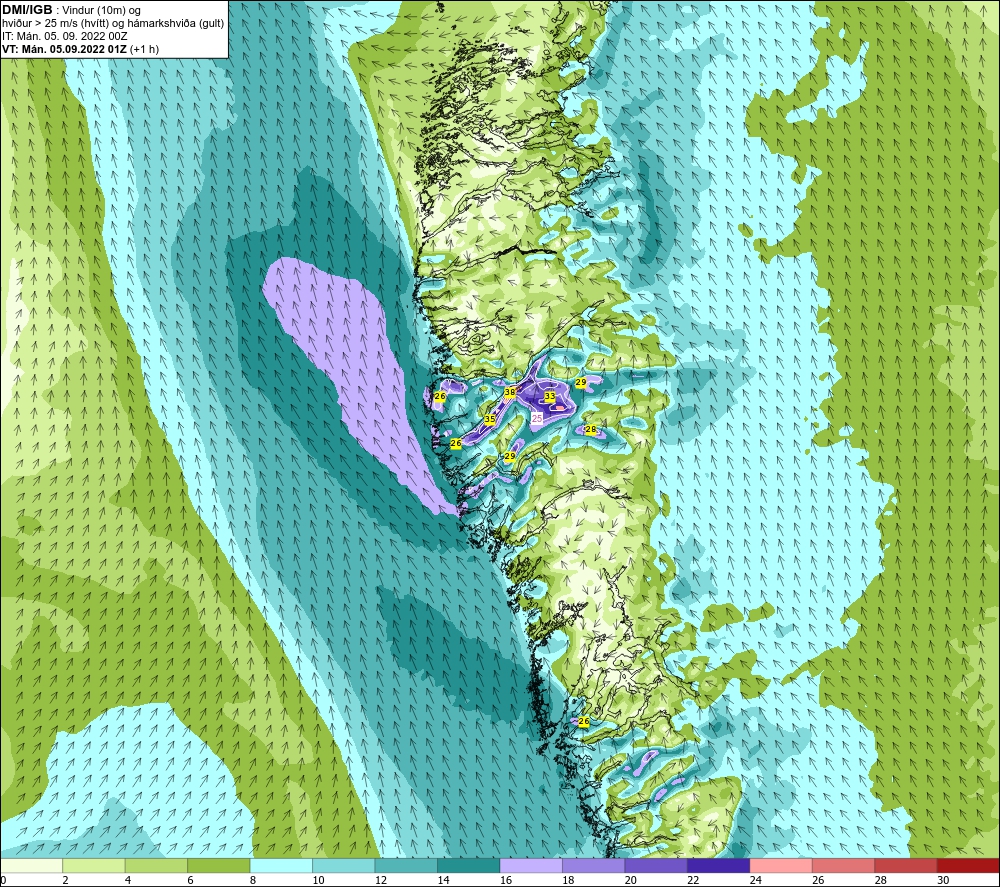
Task: Click the yellow gust label 33
Action: [x=550, y=396]
